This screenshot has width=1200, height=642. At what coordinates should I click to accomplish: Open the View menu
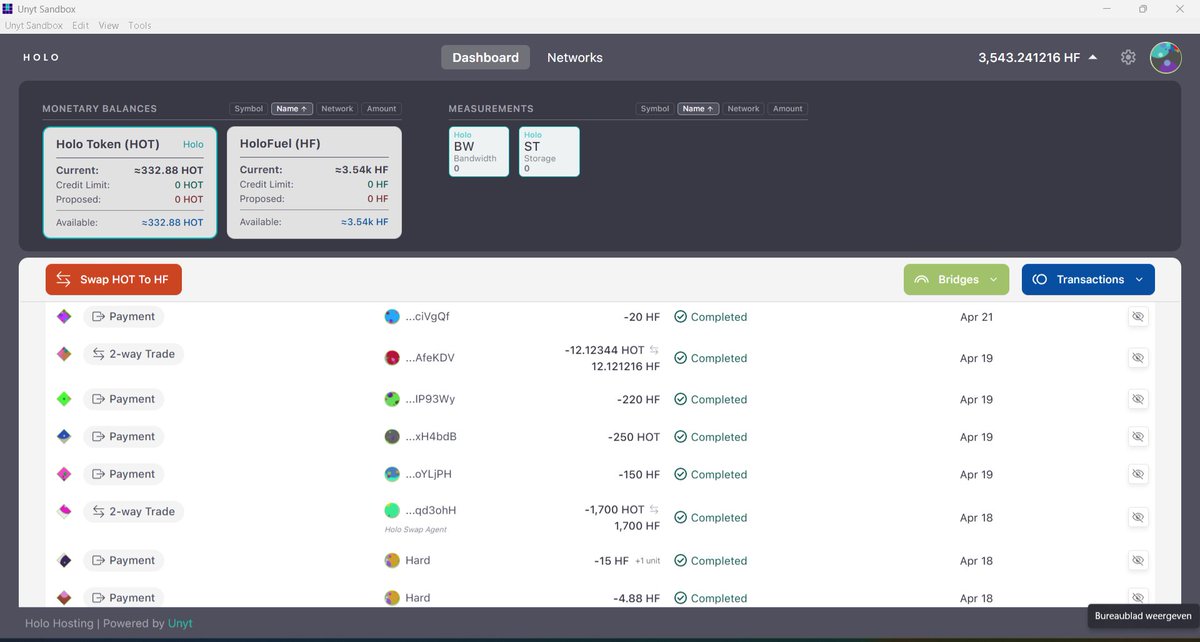coord(108,25)
